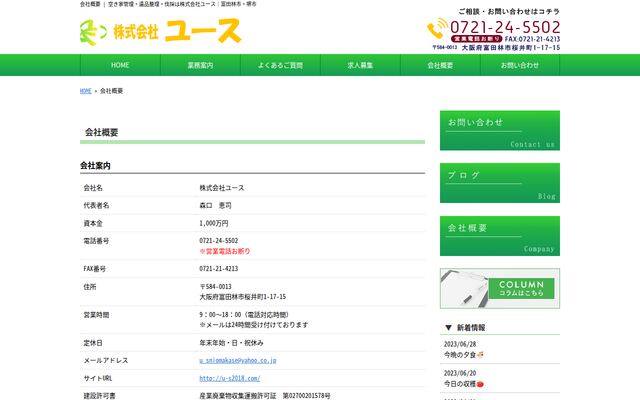640x400 pixels.
Task: Select the table phone number 0721-24-5502
Action: click(x=219, y=240)
